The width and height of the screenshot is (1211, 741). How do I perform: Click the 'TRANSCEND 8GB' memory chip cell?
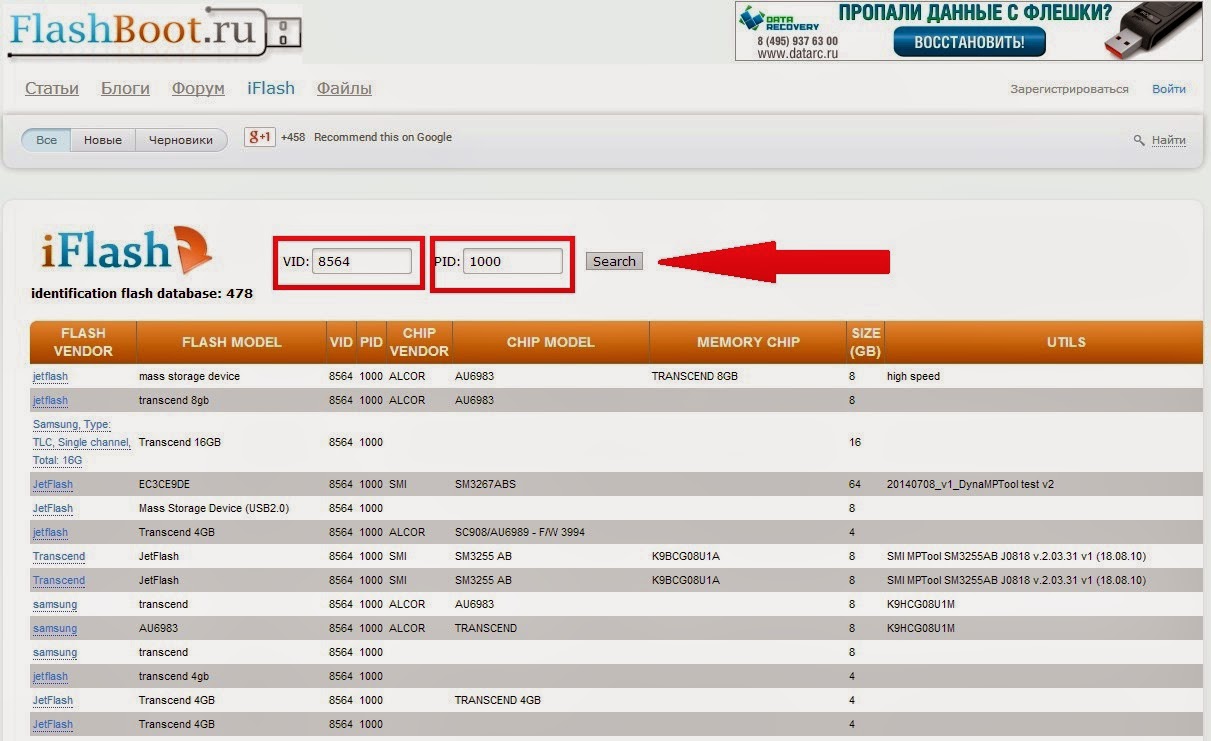coord(694,376)
